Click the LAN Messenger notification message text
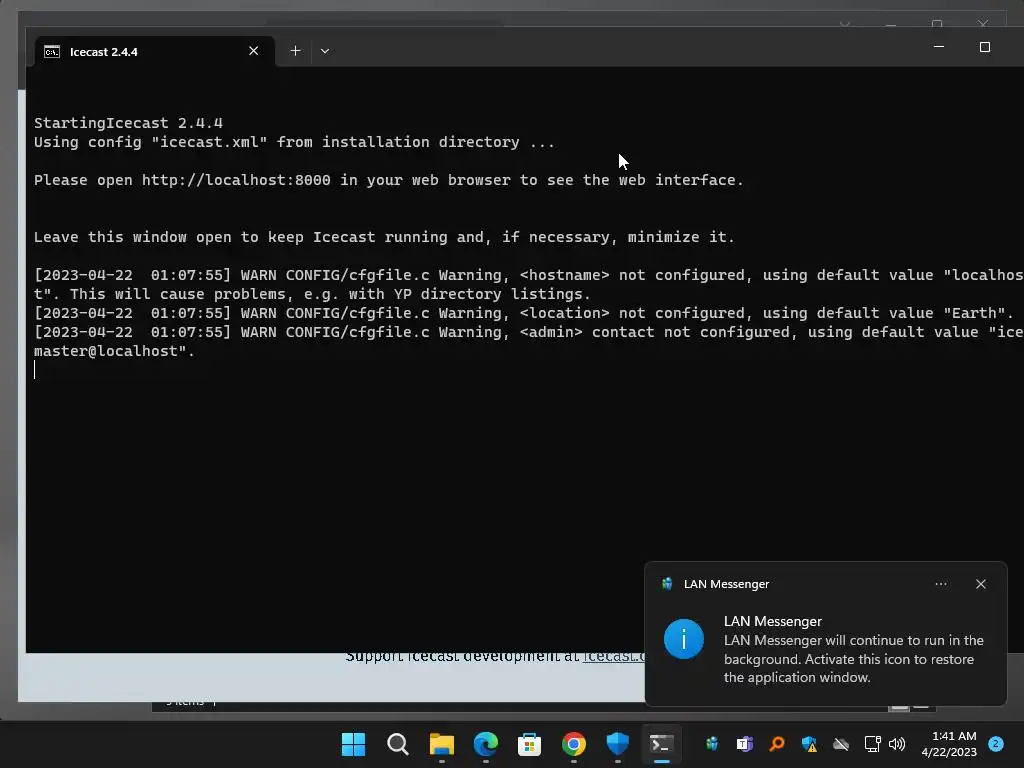The height and width of the screenshot is (768, 1024). (x=854, y=659)
